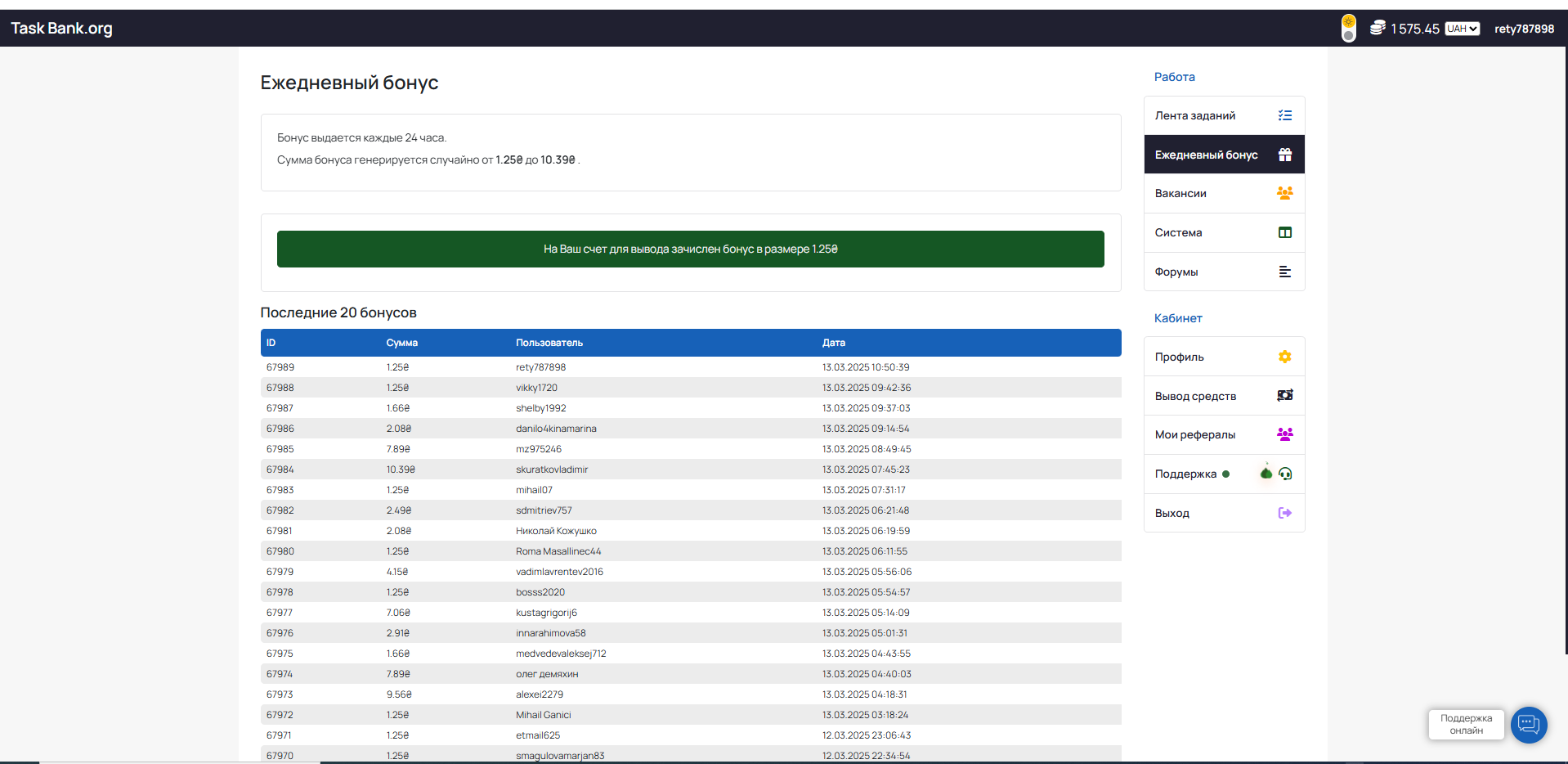Open the UAH currency dropdown
This screenshot has width=1568, height=764.
tap(1462, 29)
